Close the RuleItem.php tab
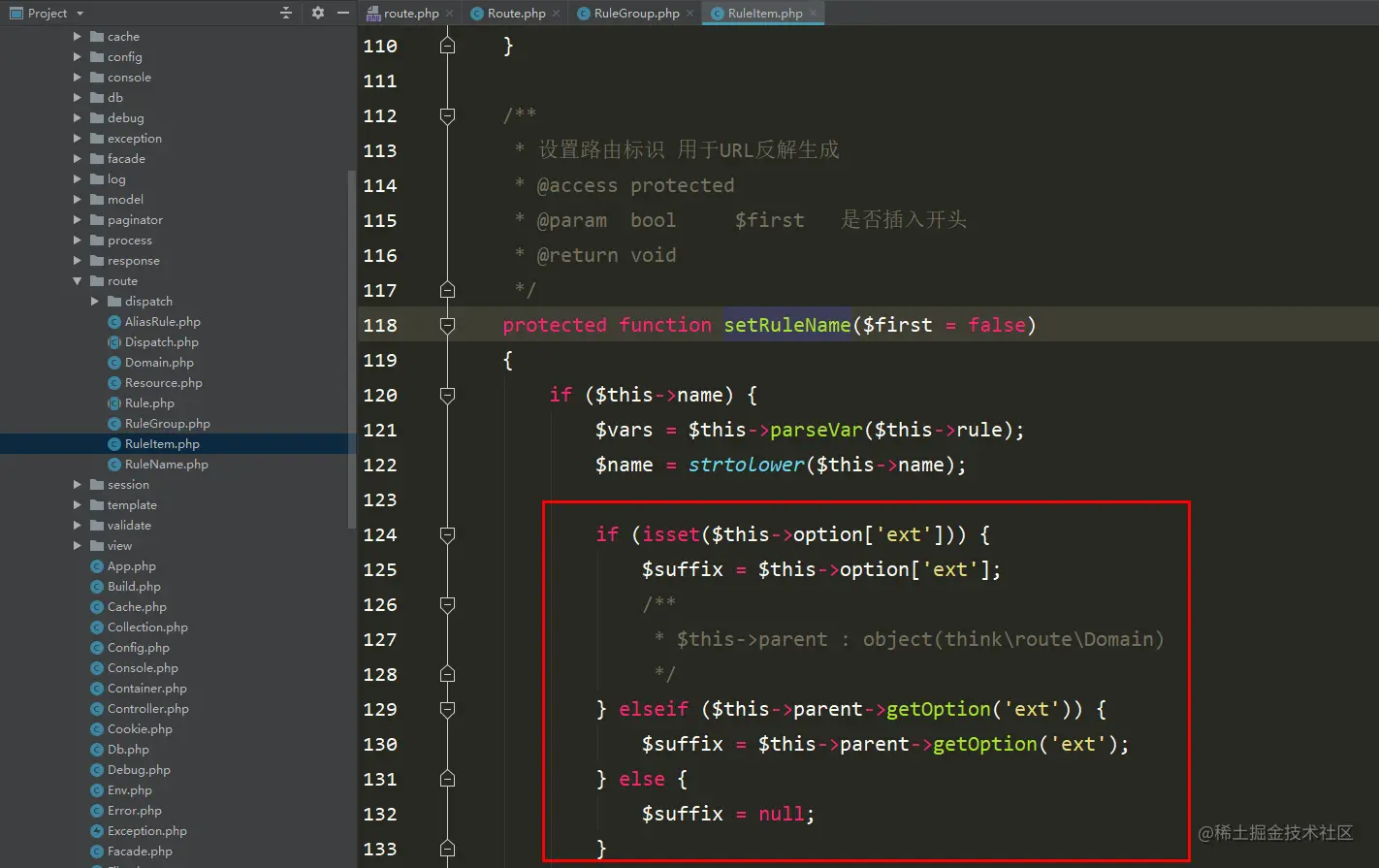The image size is (1379, 868). [x=813, y=14]
